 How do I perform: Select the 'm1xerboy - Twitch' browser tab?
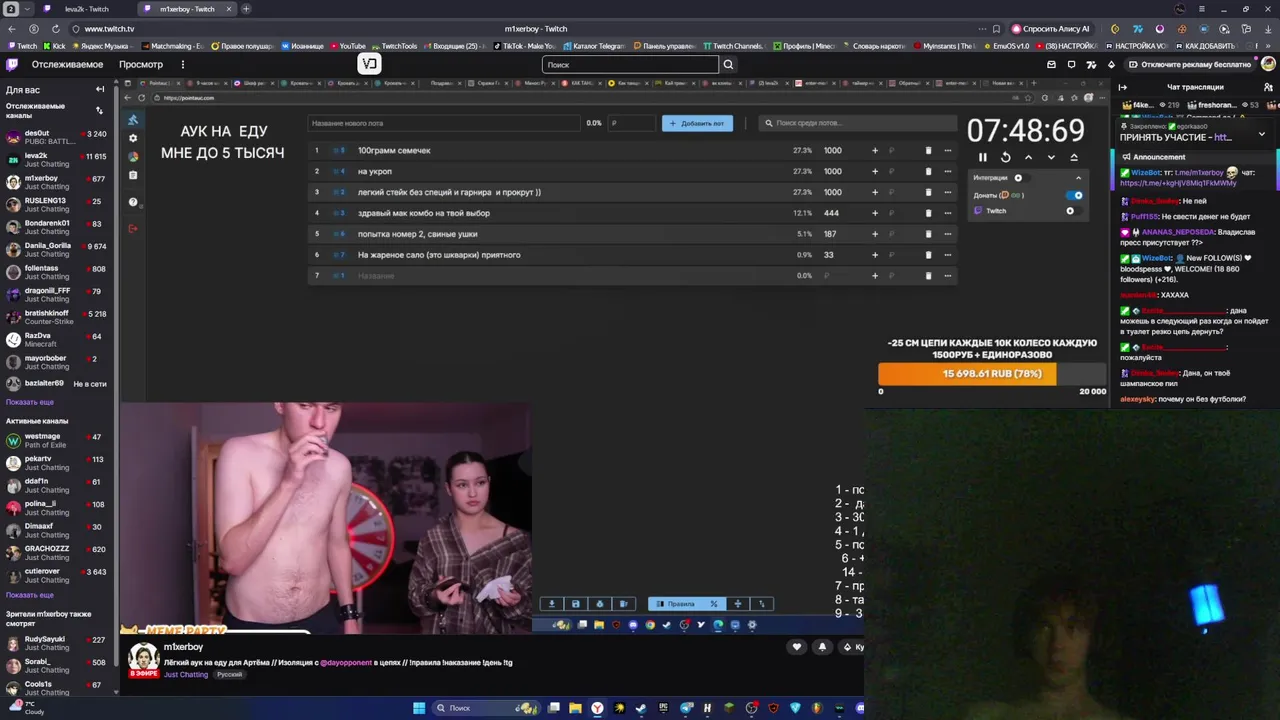tap(186, 9)
